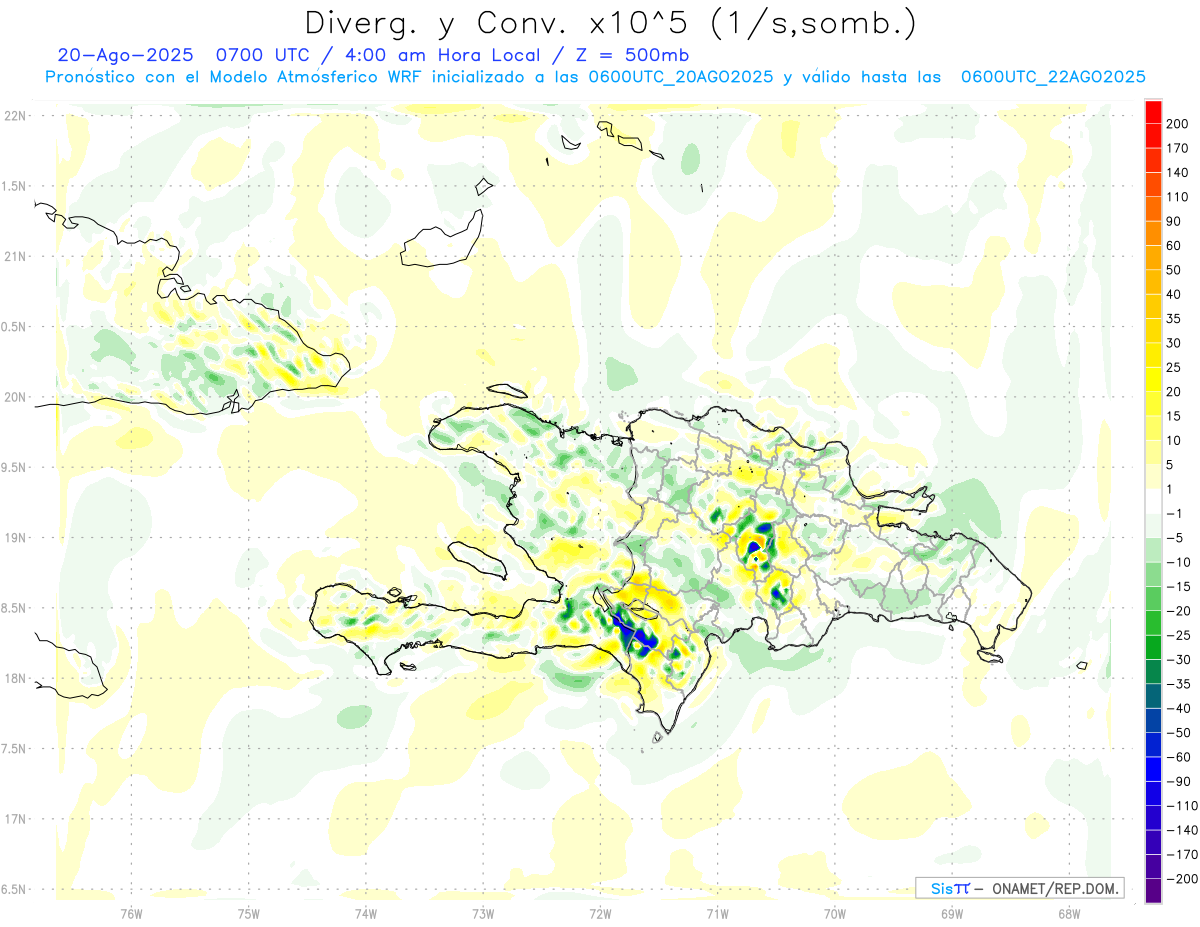
Task: Click the '-25' color scale label
Action: tap(1181, 635)
